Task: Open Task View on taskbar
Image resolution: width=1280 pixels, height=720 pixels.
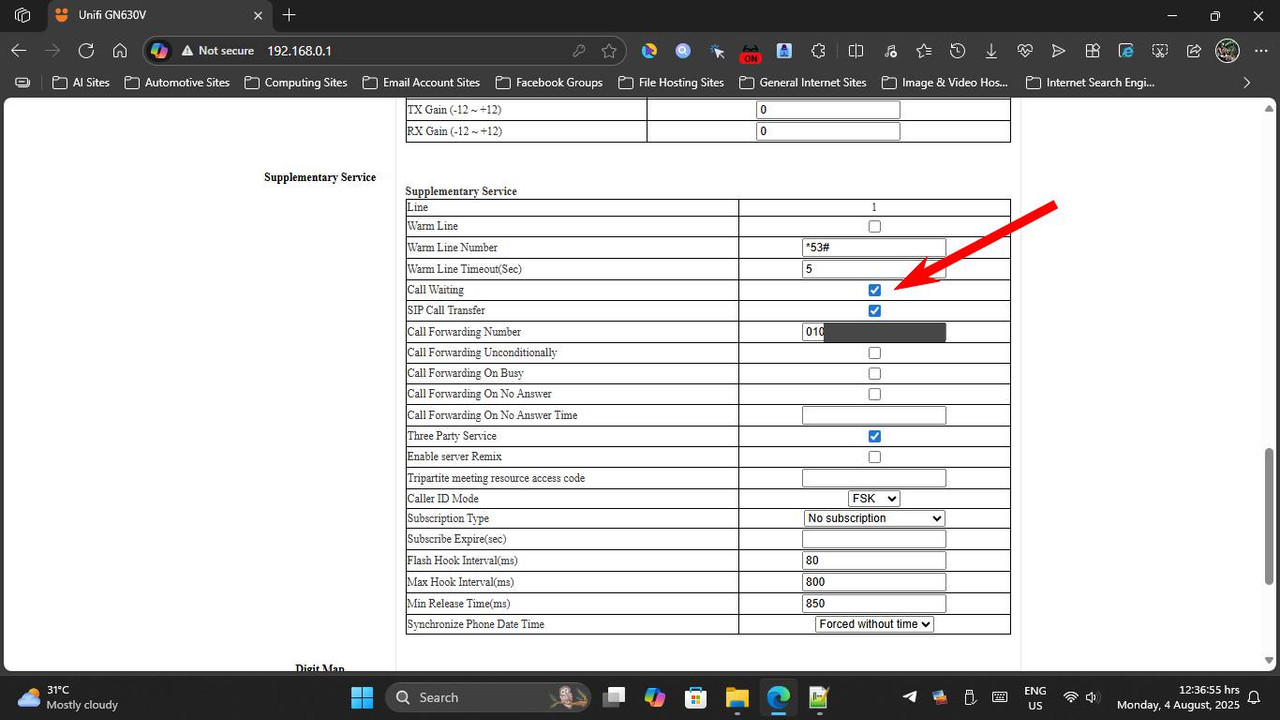Action: (613, 697)
